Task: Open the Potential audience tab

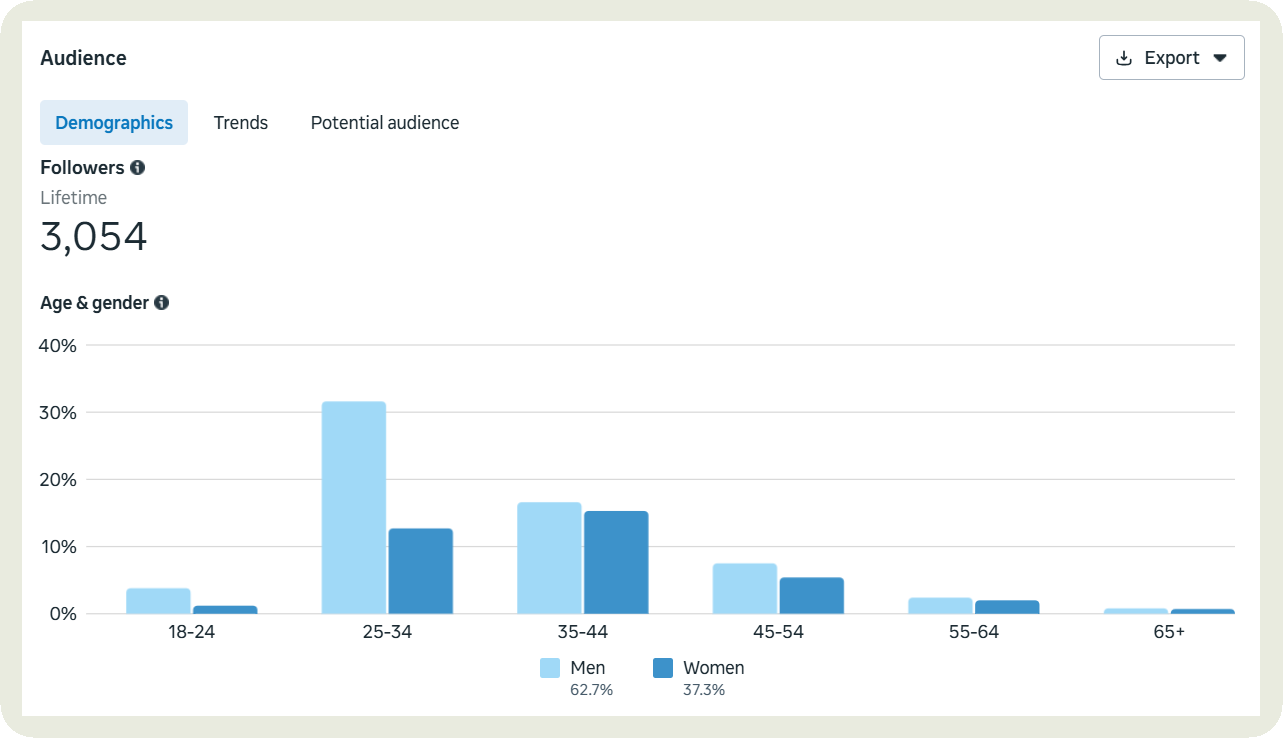Action: (384, 122)
